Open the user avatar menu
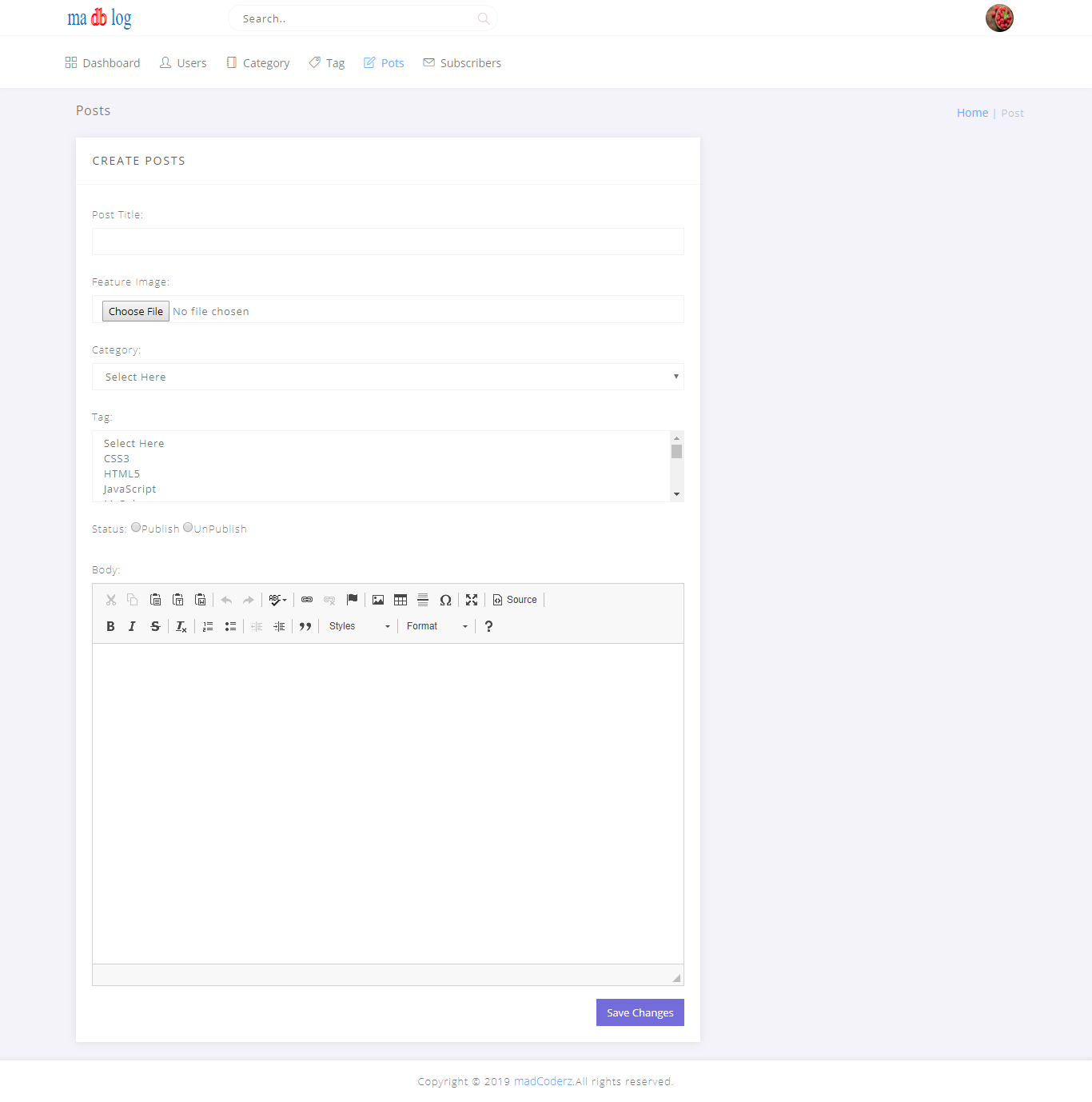Screen dimensions: 1092x1102 [999, 18]
